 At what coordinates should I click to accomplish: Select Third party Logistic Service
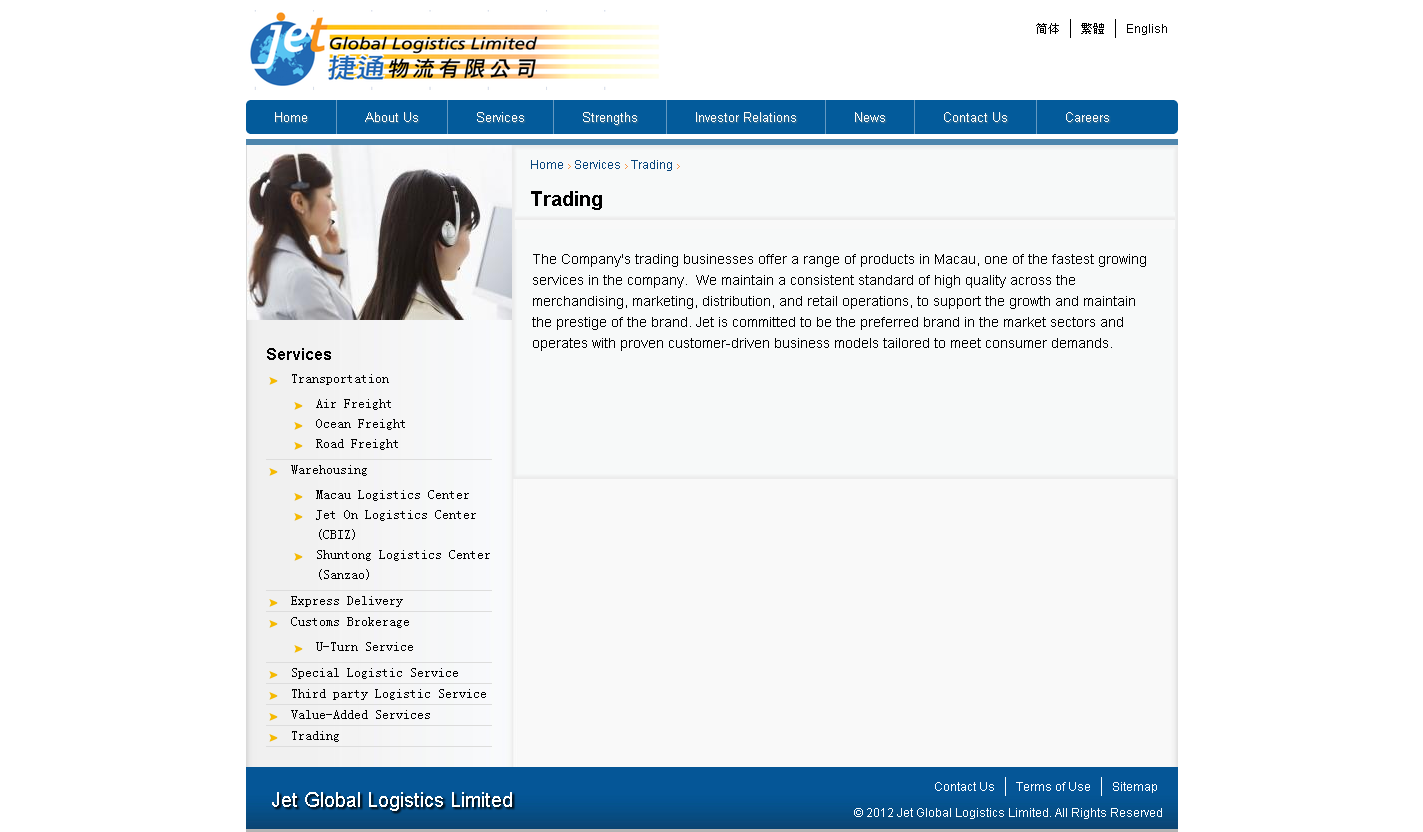pos(388,694)
